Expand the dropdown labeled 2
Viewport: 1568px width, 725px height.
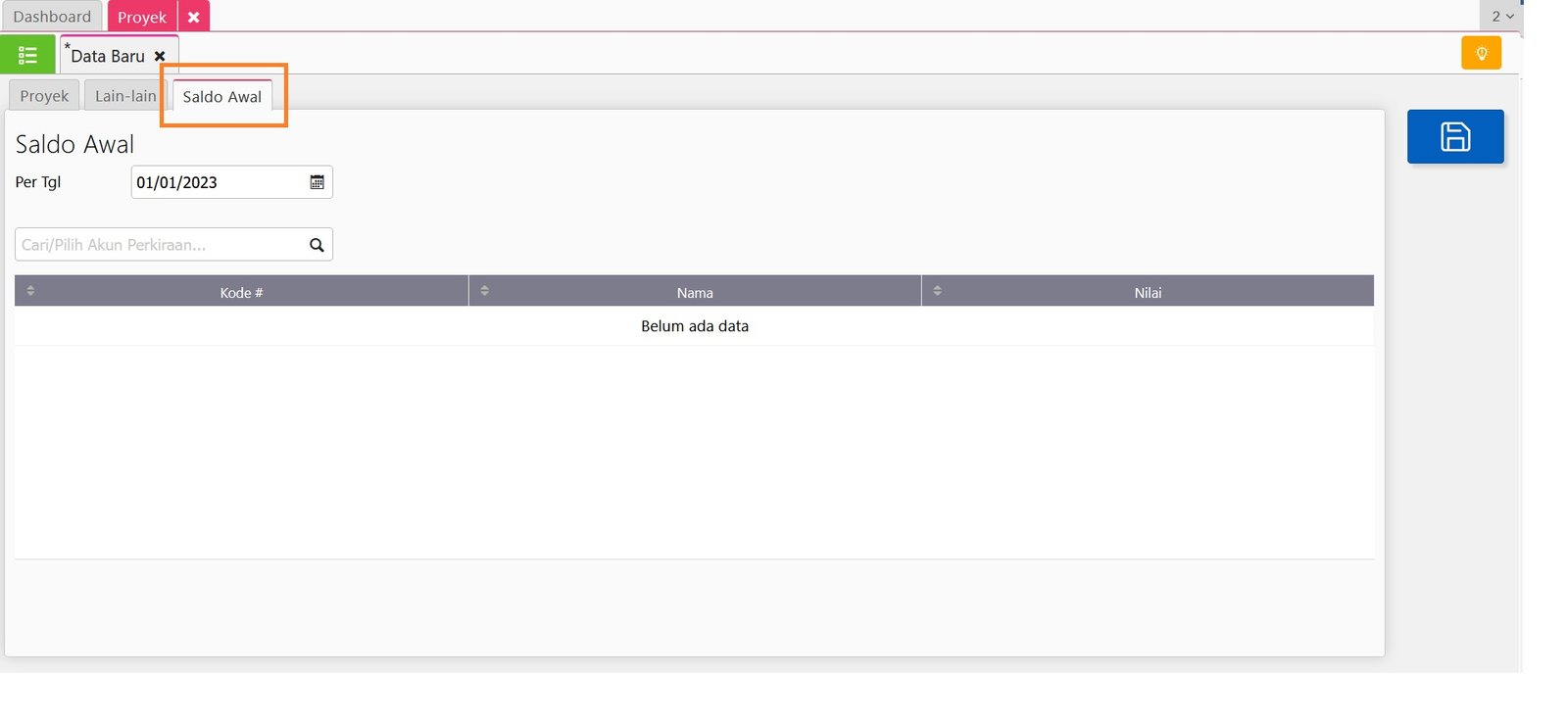point(1501,16)
